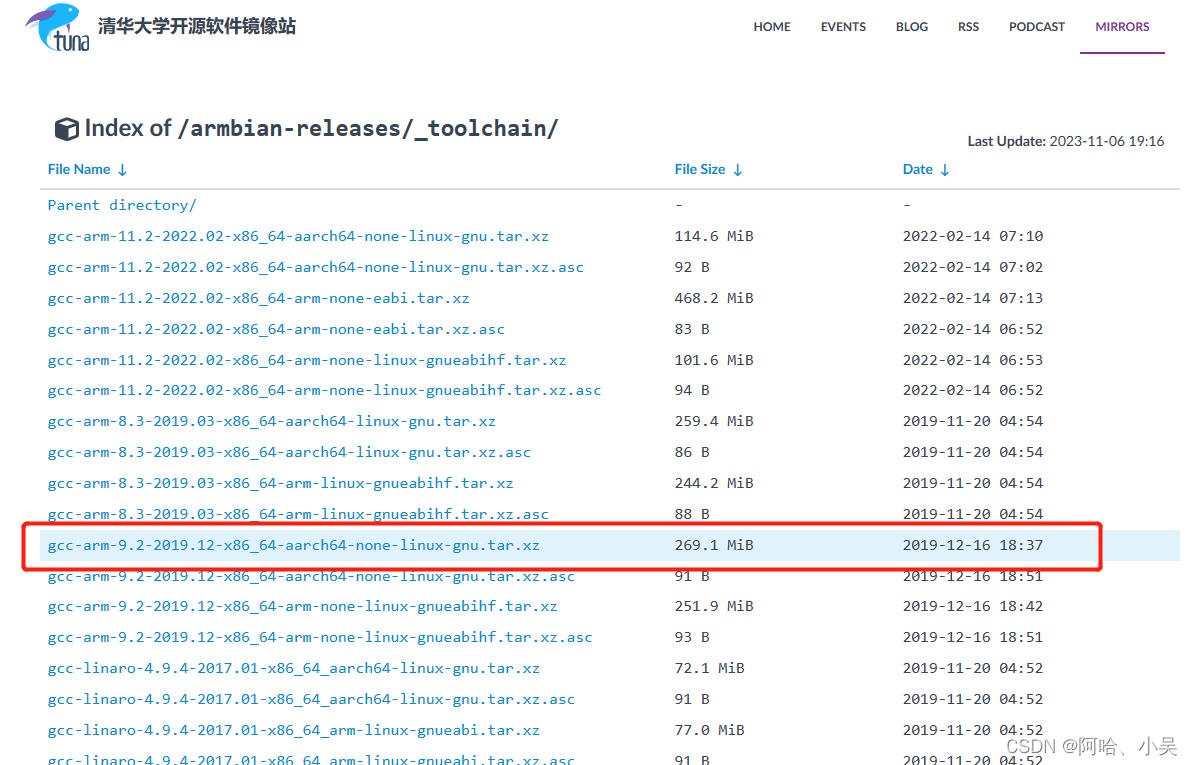The width and height of the screenshot is (1193, 765).
Task: Sort by Date arrow
Action: point(945,170)
